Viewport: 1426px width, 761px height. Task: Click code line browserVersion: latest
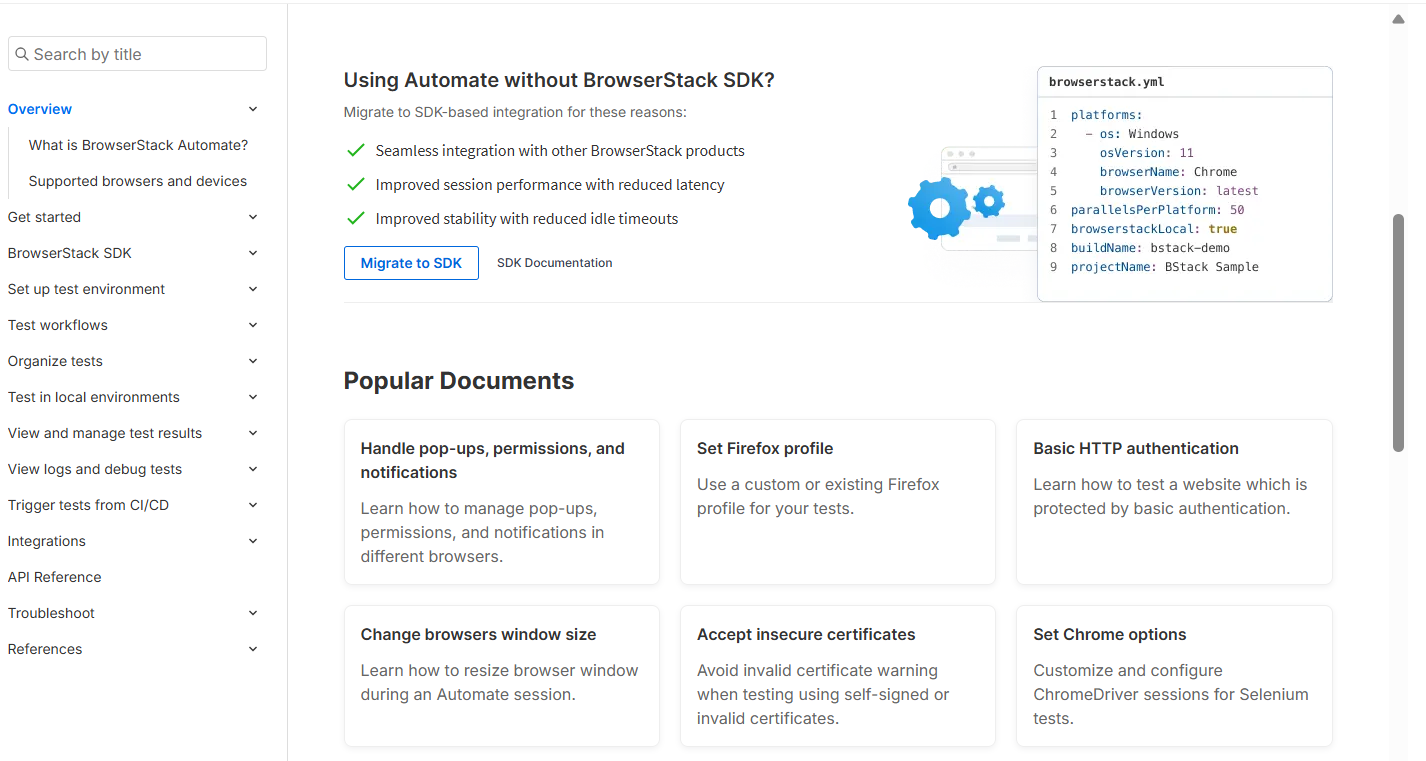pyautogui.click(x=1179, y=191)
